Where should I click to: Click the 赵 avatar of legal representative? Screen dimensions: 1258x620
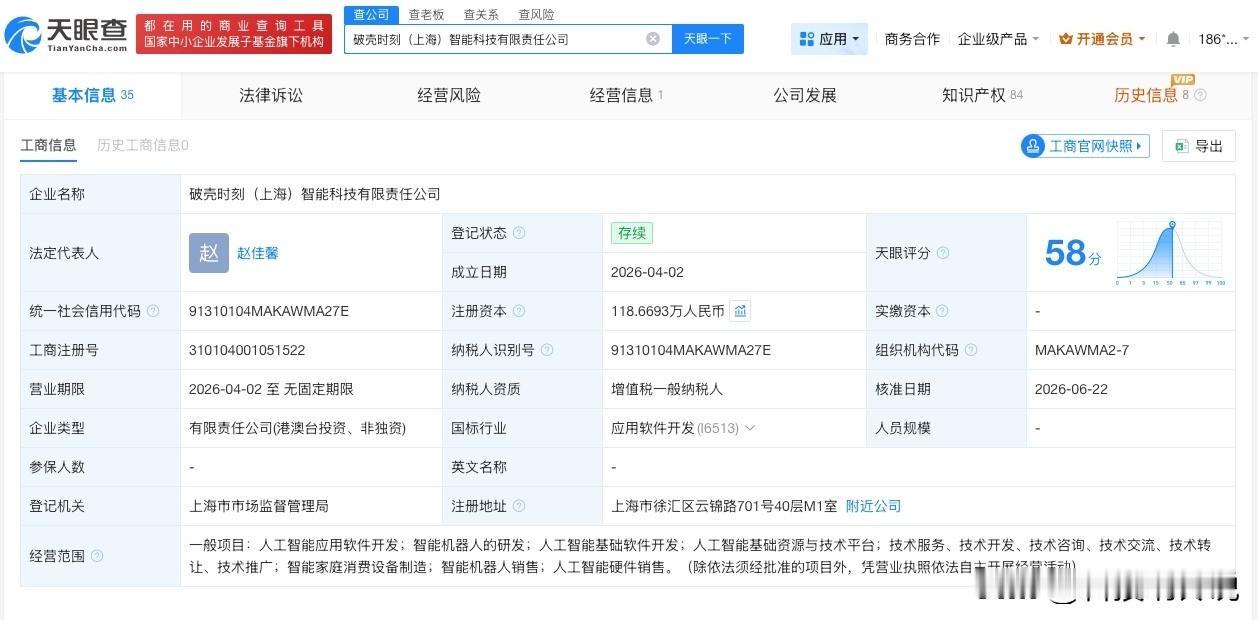[x=209, y=253]
